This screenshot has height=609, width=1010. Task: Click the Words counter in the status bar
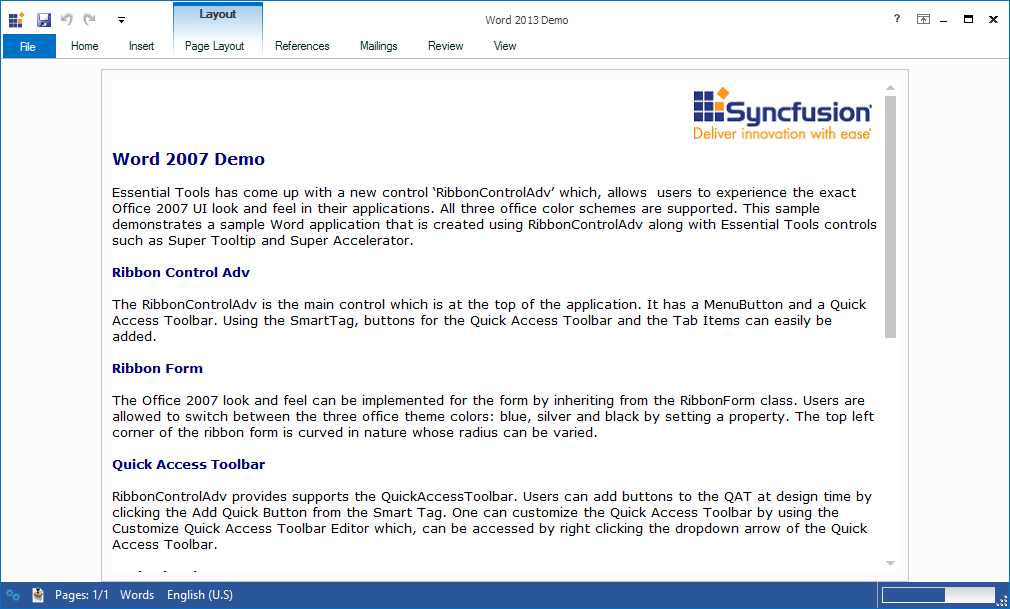[x=137, y=594]
